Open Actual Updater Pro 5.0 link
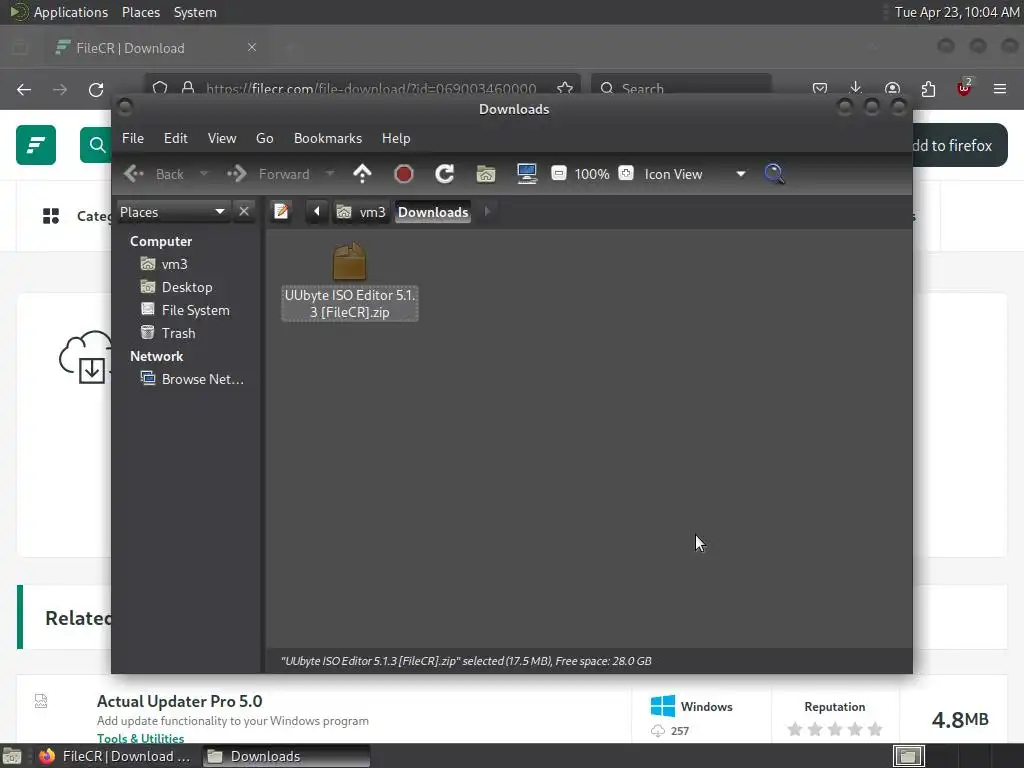The width and height of the screenshot is (1024, 768). (x=180, y=701)
